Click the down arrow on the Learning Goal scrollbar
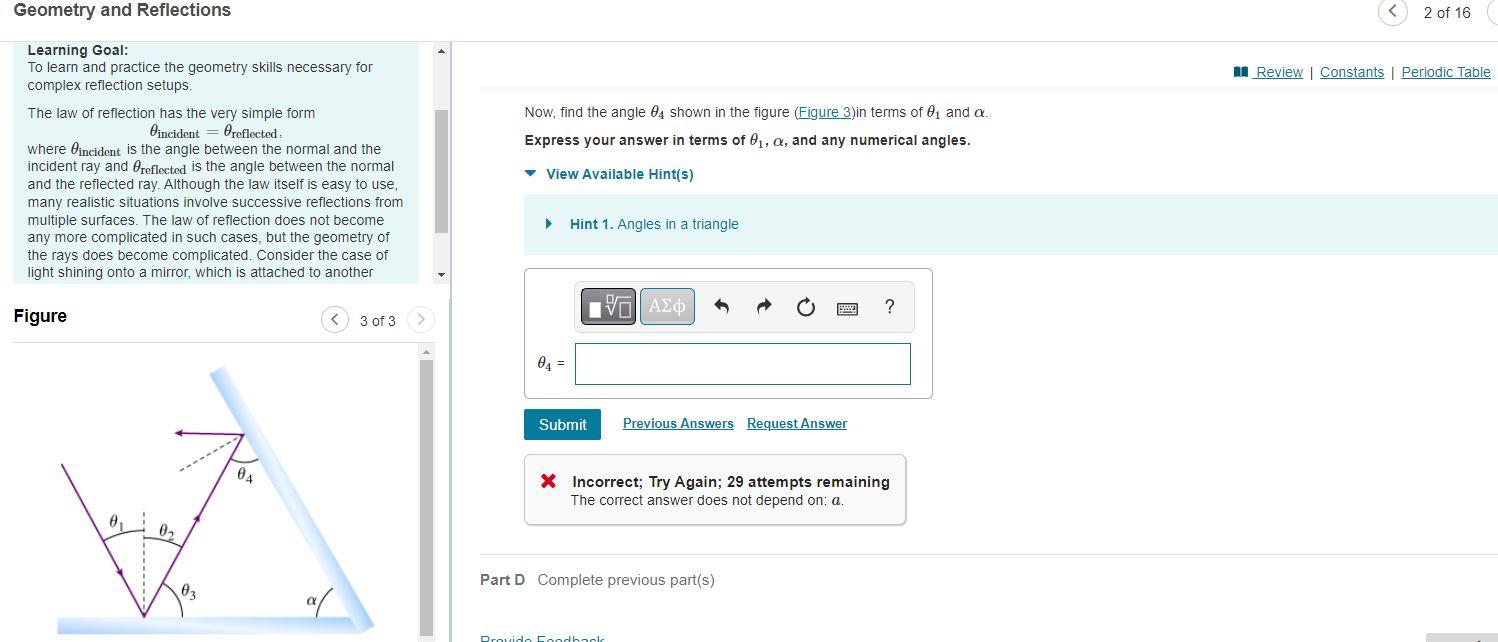 (440, 275)
